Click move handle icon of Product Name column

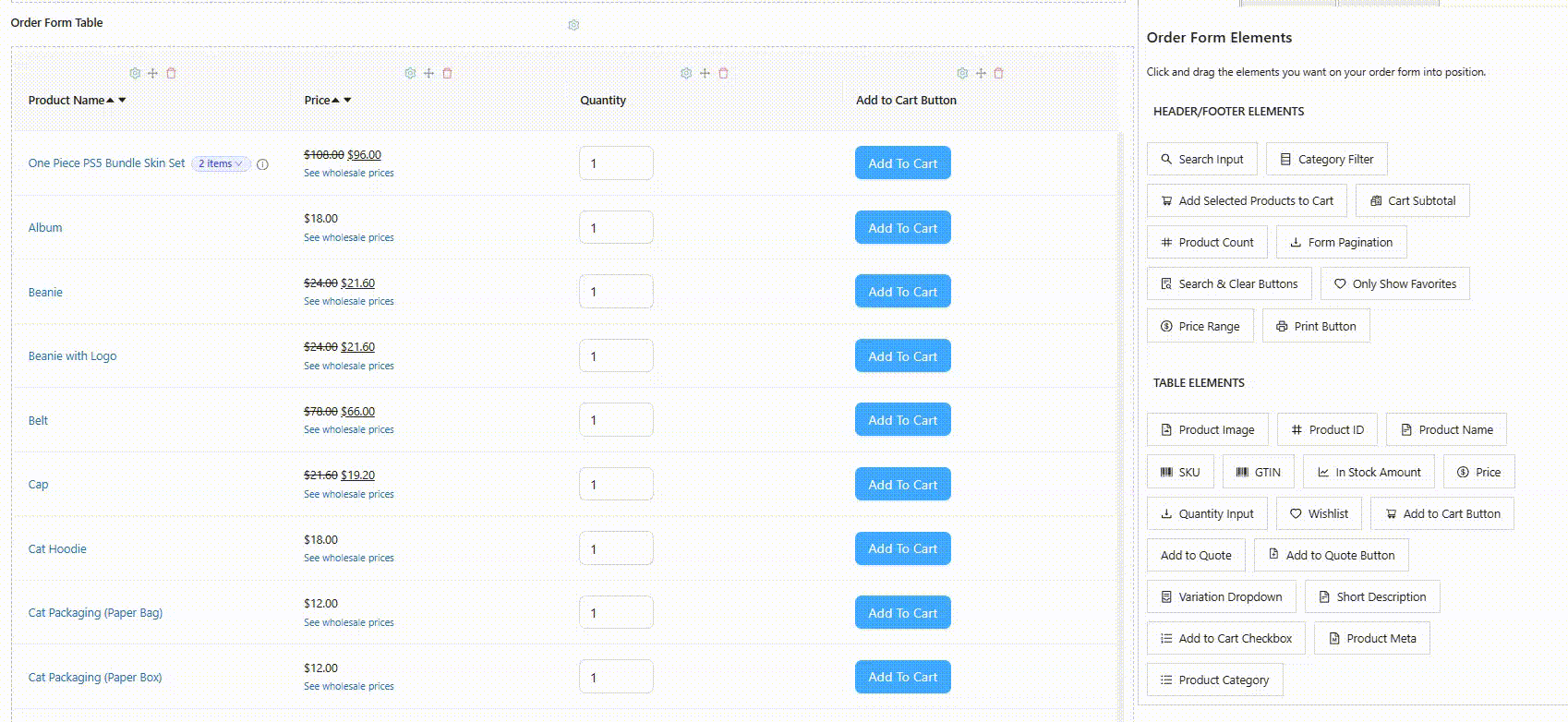(152, 73)
